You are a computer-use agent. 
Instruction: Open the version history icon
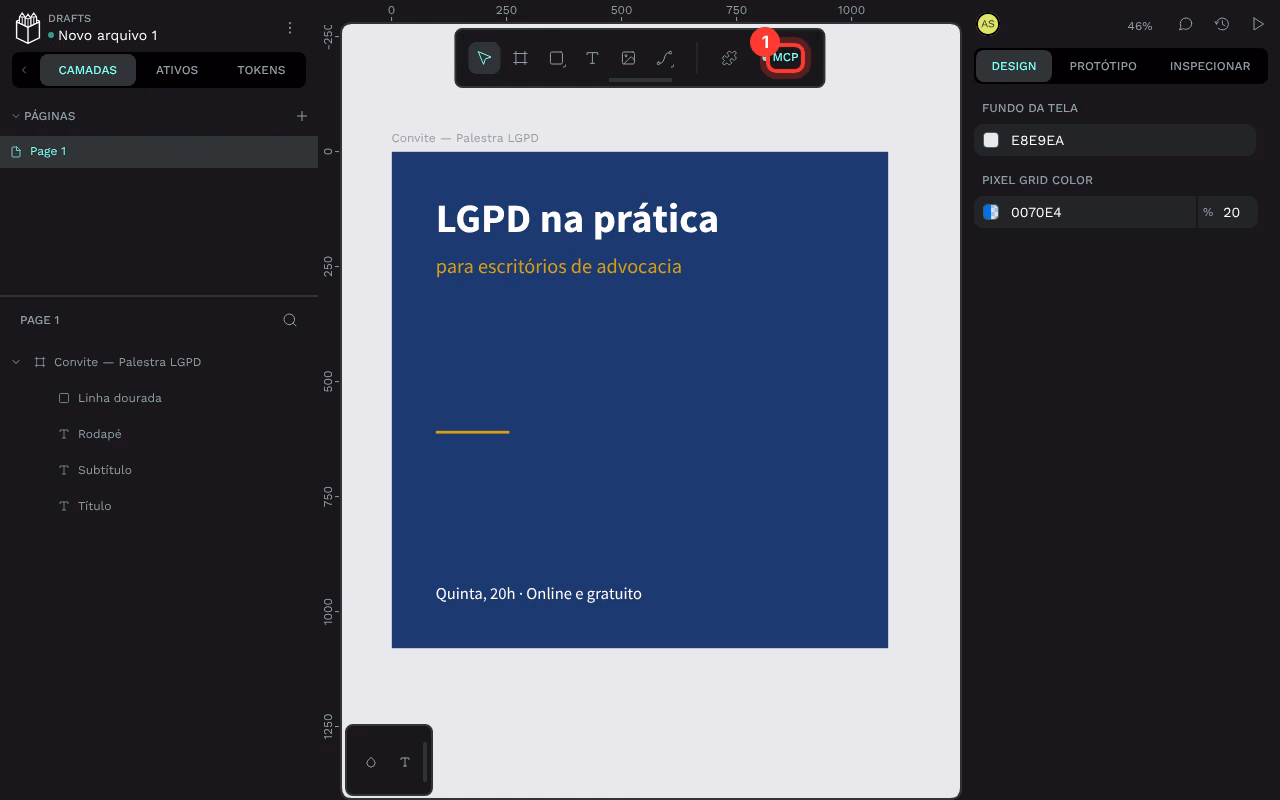(1222, 24)
